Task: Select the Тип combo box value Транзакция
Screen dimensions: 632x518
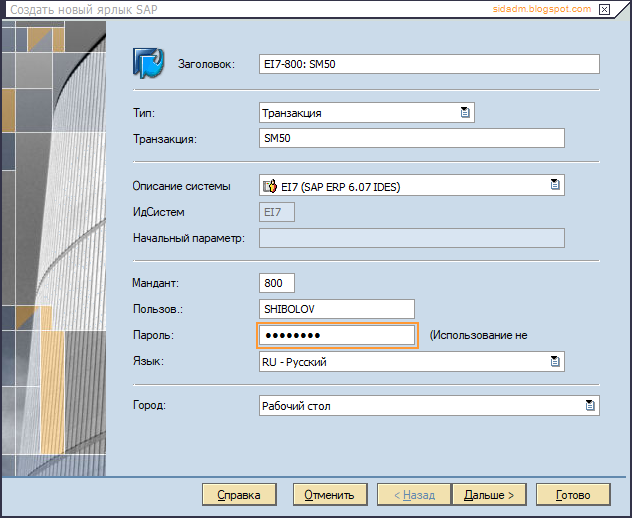Action: click(366, 112)
